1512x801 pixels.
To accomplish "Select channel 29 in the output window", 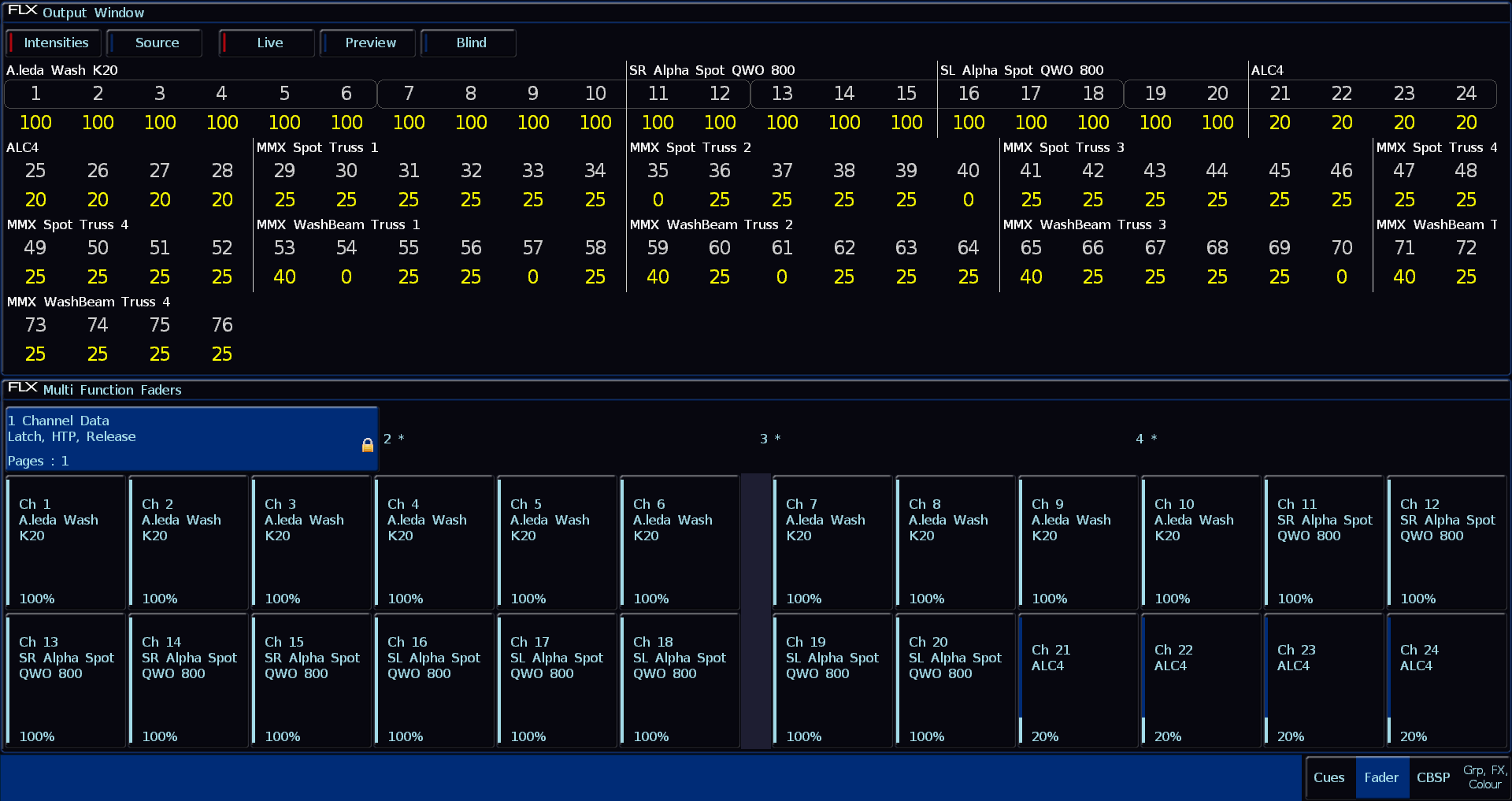I will tap(284, 171).
